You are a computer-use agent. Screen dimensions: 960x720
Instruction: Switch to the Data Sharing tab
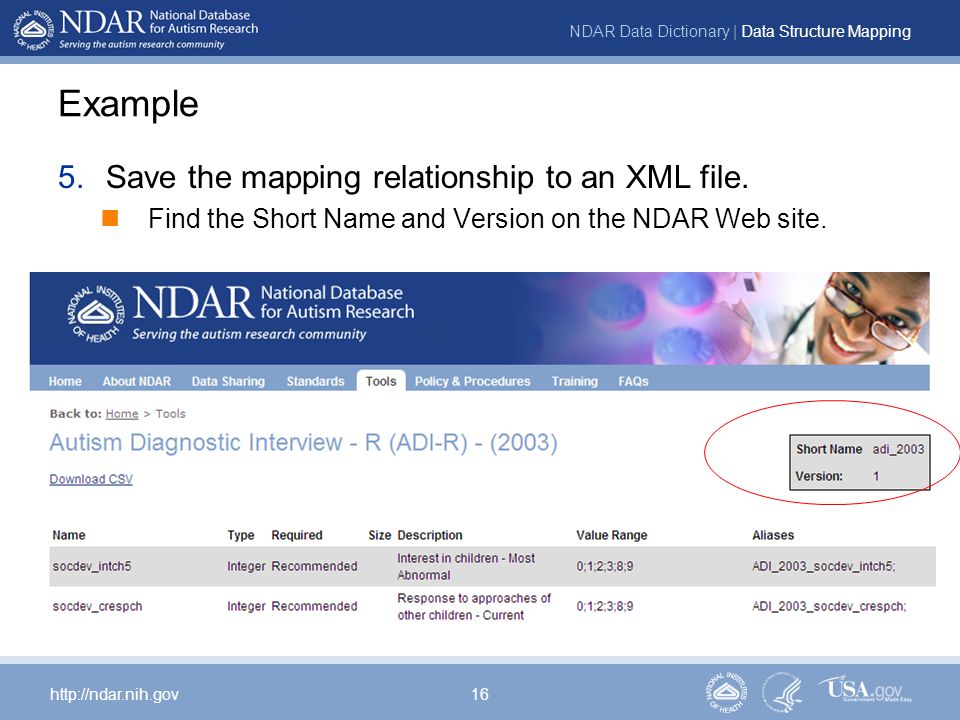pyautogui.click(x=228, y=381)
